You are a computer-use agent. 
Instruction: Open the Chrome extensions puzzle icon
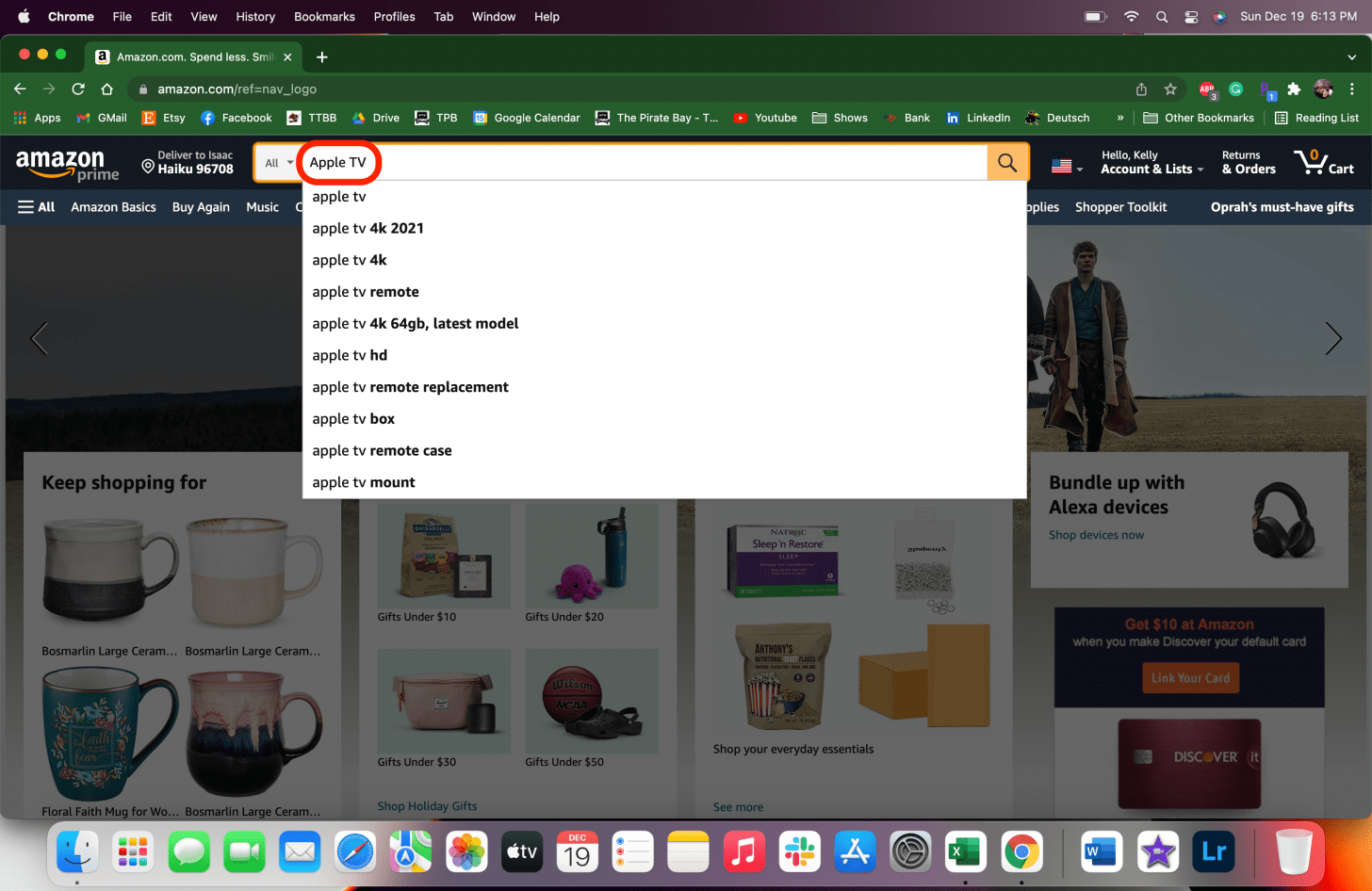pyautogui.click(x=1294, y=89)
